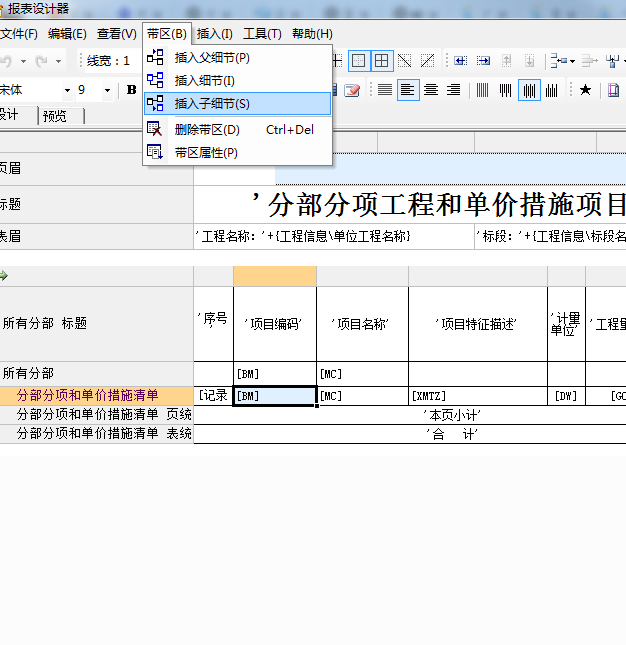626x645 pixels.
Task: Open the 编辑(E) menu
Action: (67, 34)
